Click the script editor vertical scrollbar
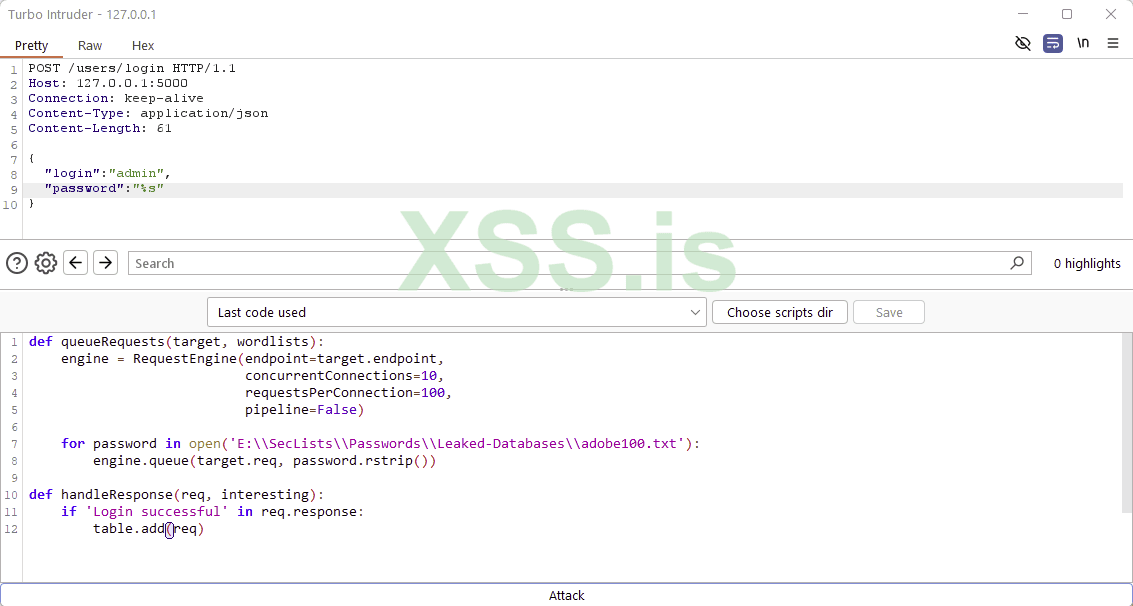The height and width of the screenshot is (606, 1133). click(x=1127, y=421)
